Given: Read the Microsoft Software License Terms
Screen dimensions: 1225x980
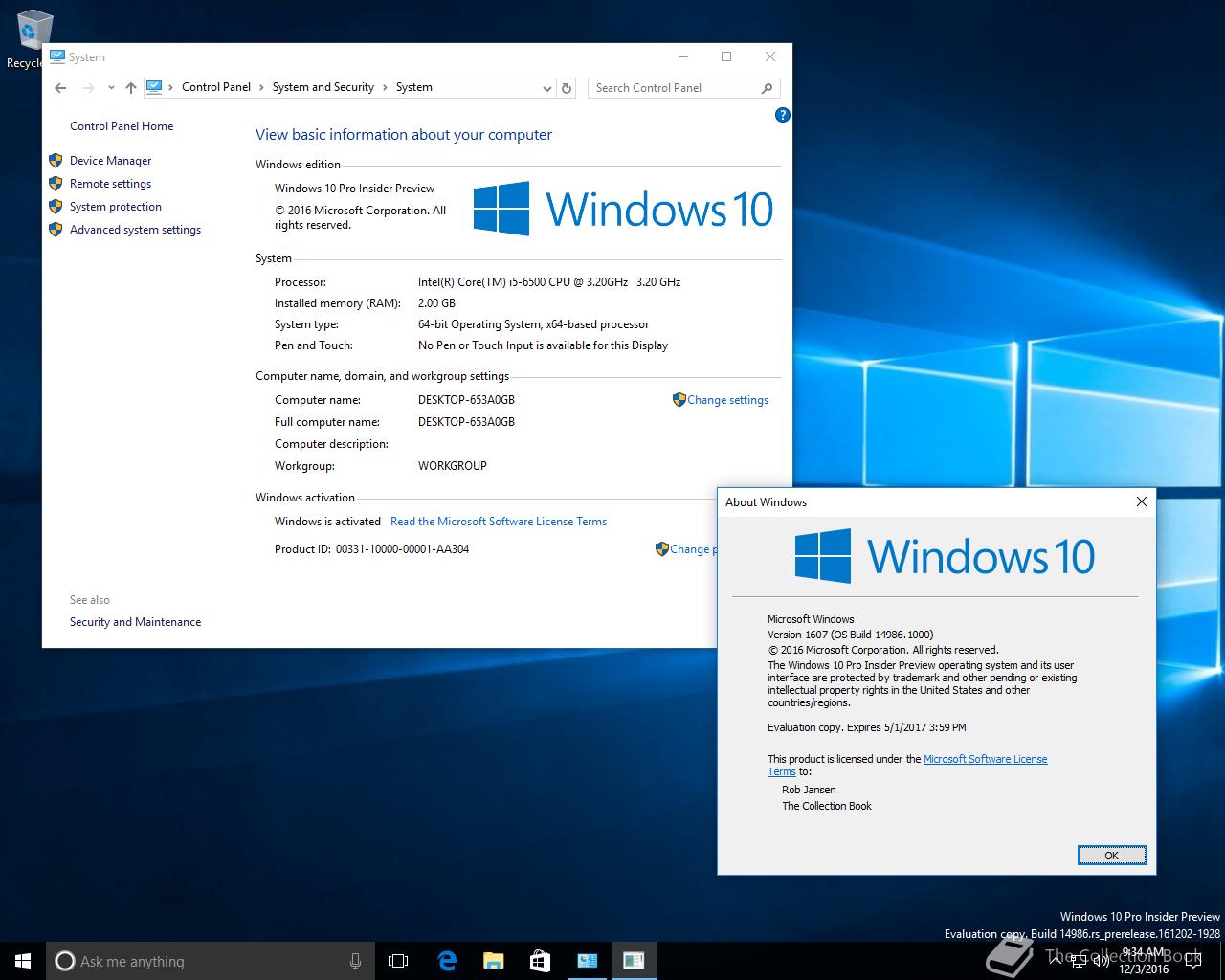Looking at the screenshot, I should point(499,522).
